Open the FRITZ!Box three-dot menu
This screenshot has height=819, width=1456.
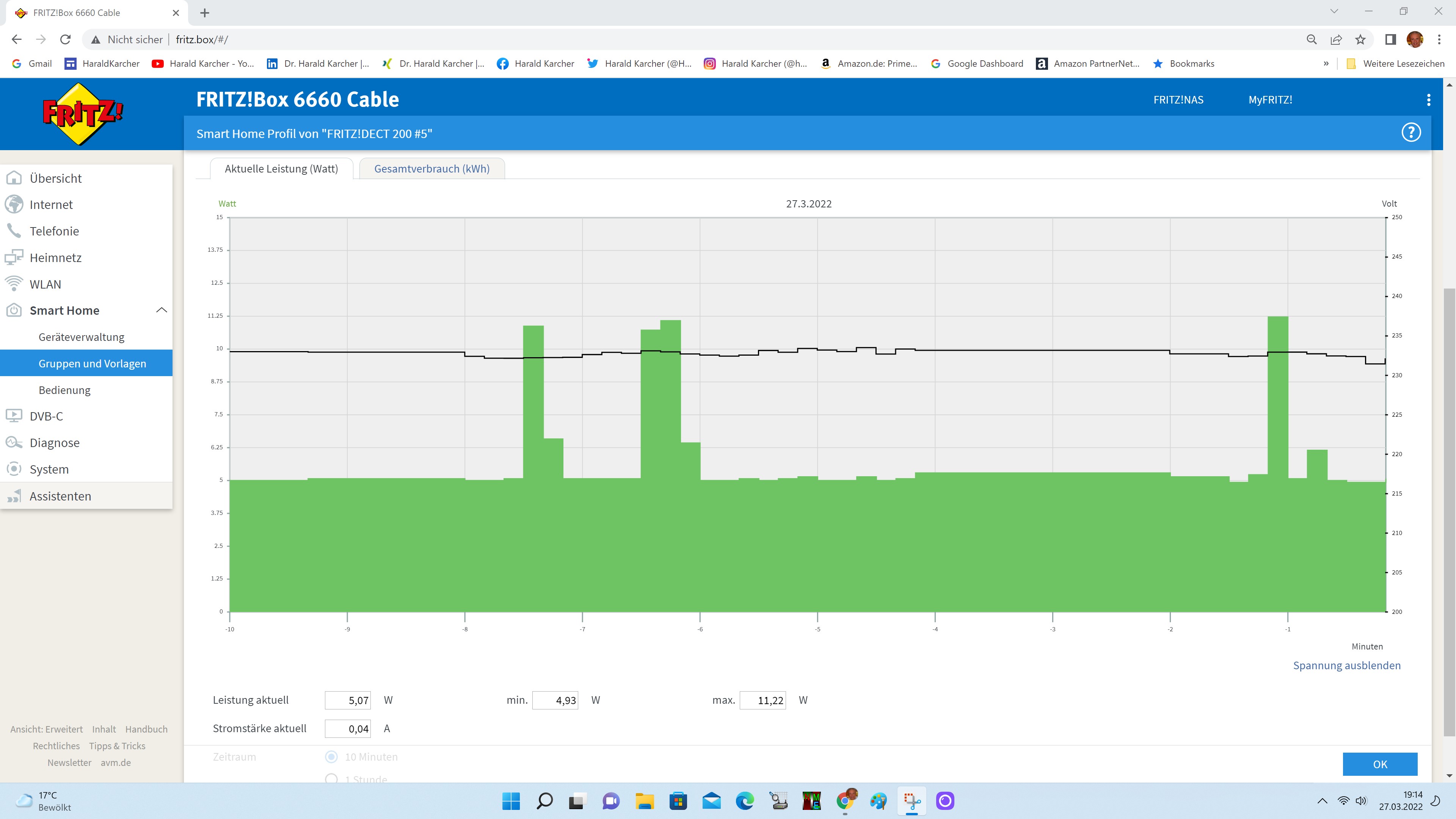click(1428, 100)
